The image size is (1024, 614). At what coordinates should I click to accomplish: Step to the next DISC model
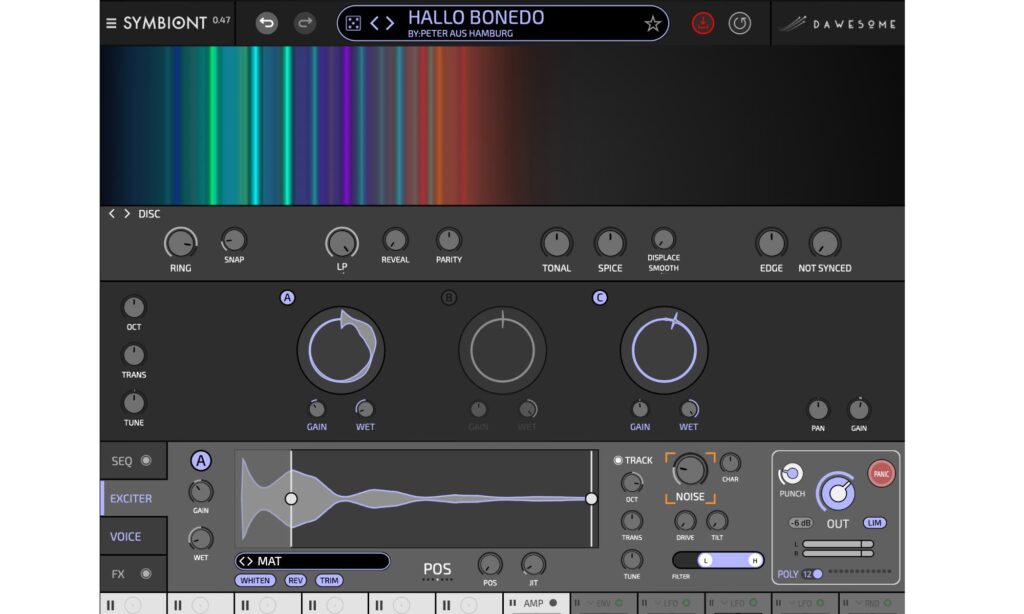tap(127, 214)
